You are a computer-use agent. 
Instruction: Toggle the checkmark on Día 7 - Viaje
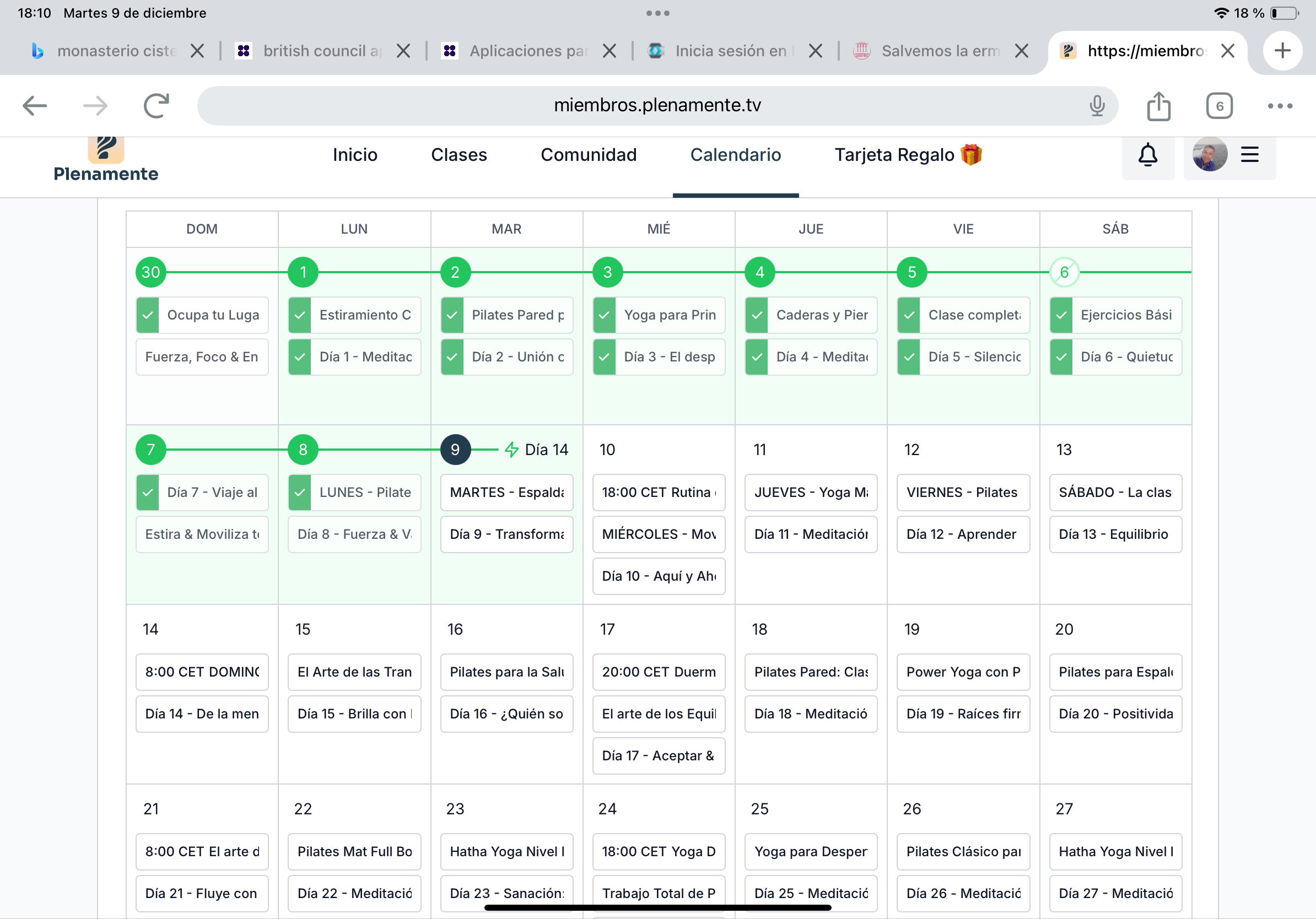(148, 493)
